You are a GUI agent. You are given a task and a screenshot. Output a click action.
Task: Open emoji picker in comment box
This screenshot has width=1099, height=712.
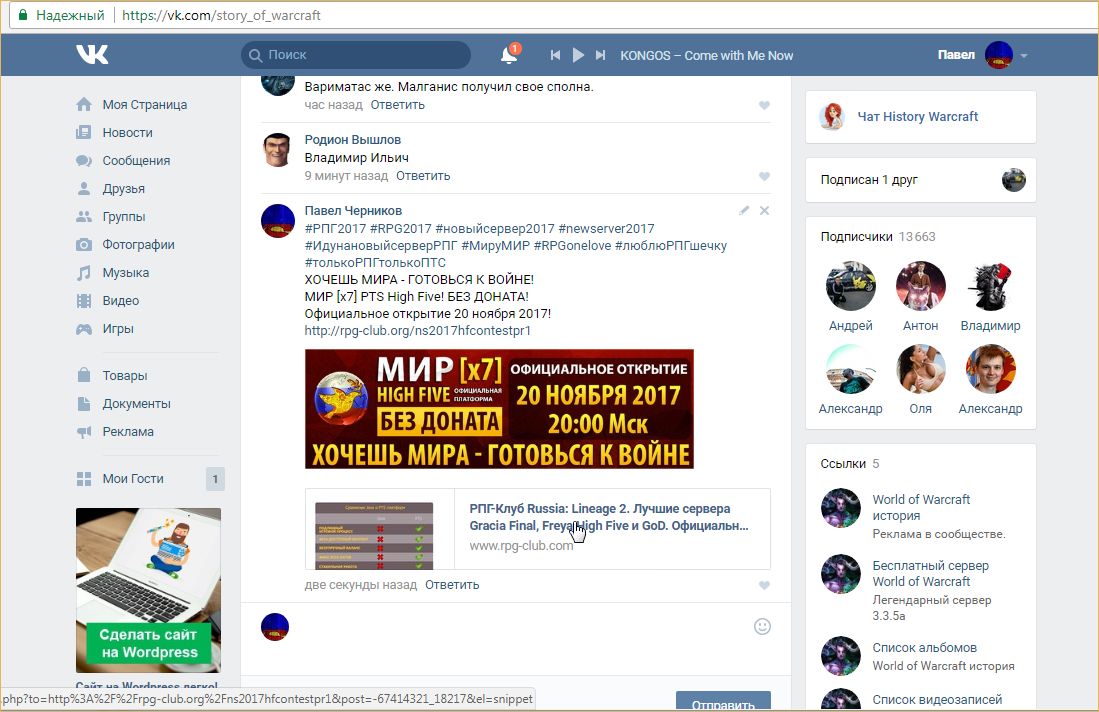point(762,626)
